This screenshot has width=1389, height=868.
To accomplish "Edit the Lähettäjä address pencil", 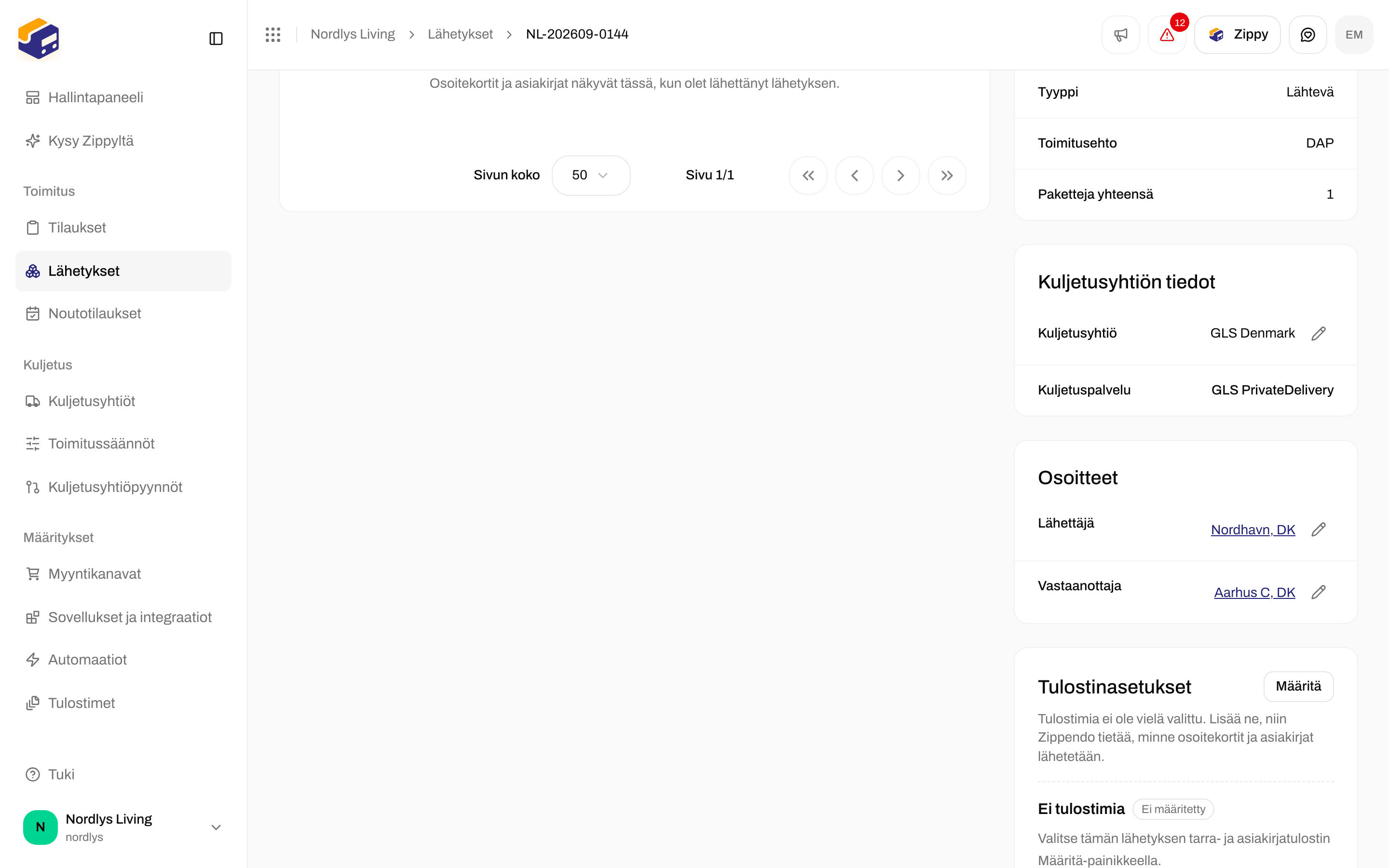I will (x=1319, y=529).
